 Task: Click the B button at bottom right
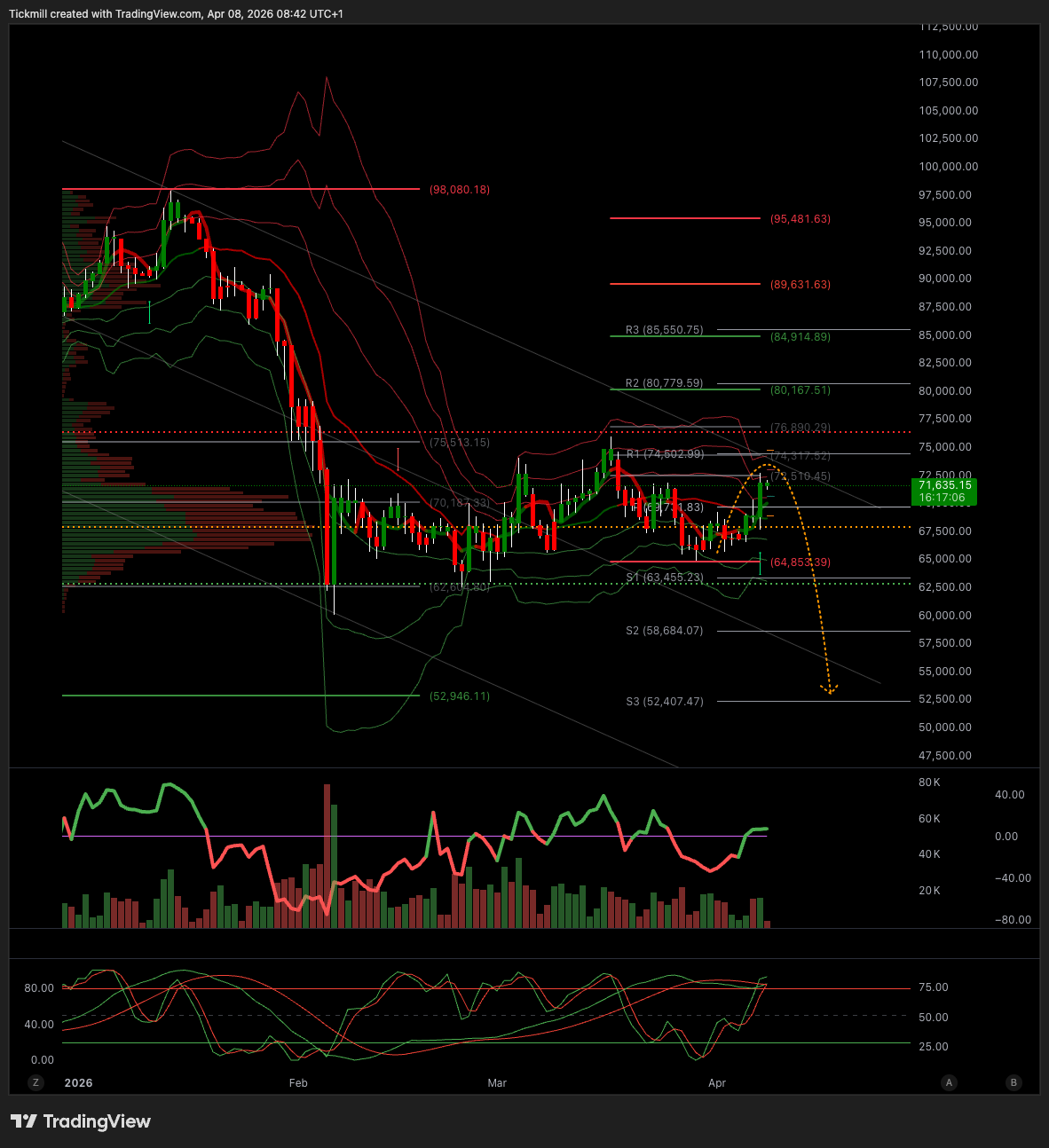pos(1014,1082)
